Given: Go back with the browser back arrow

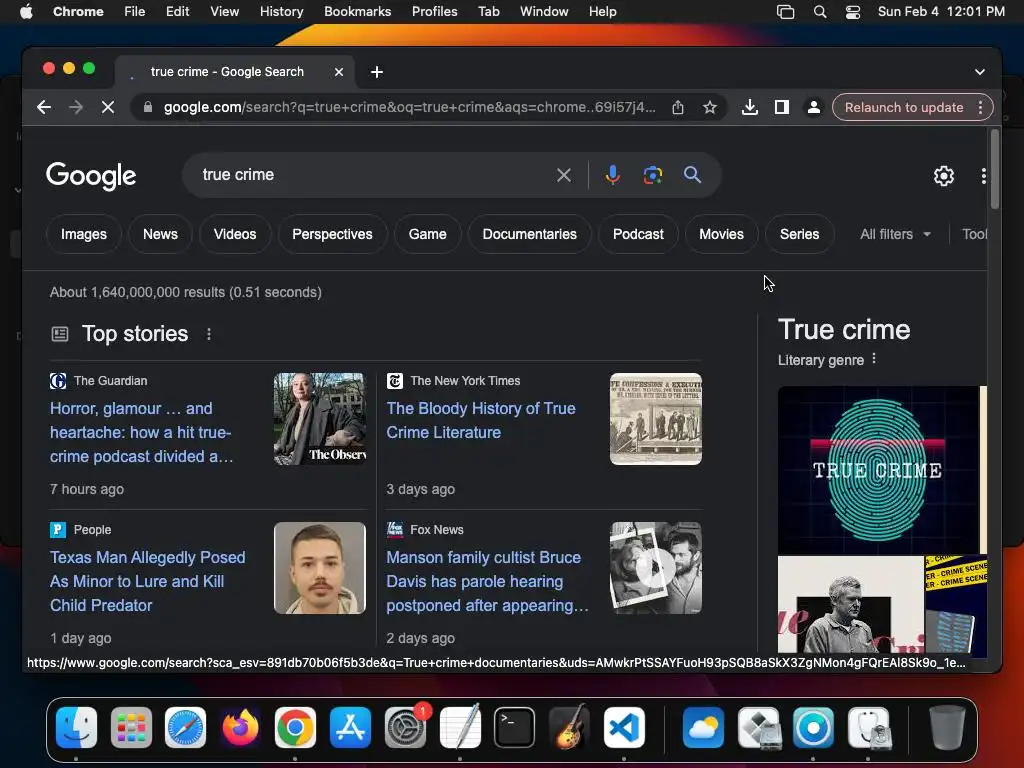Looking at the screenshot, I should tap(44, 107).
